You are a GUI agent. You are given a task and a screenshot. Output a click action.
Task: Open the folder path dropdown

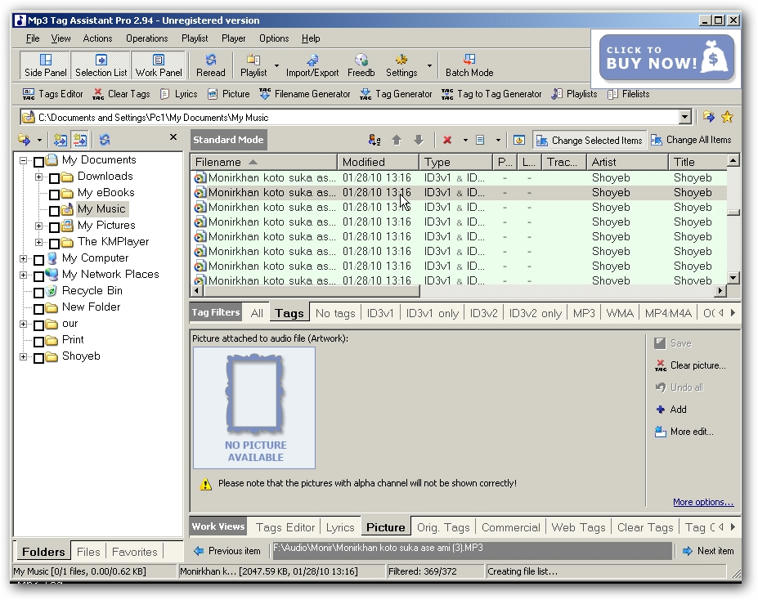click(685, 117)
